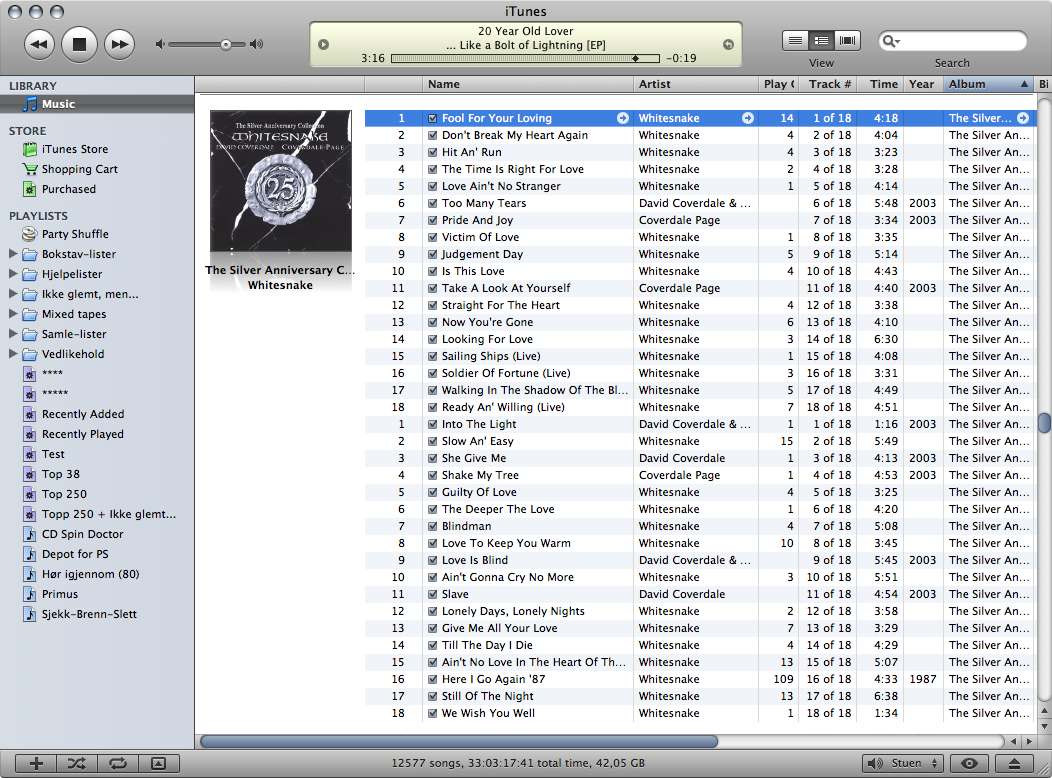Expand the Samle-lister folder
This screenshot has height=778, width=1052.
point(13,333)
